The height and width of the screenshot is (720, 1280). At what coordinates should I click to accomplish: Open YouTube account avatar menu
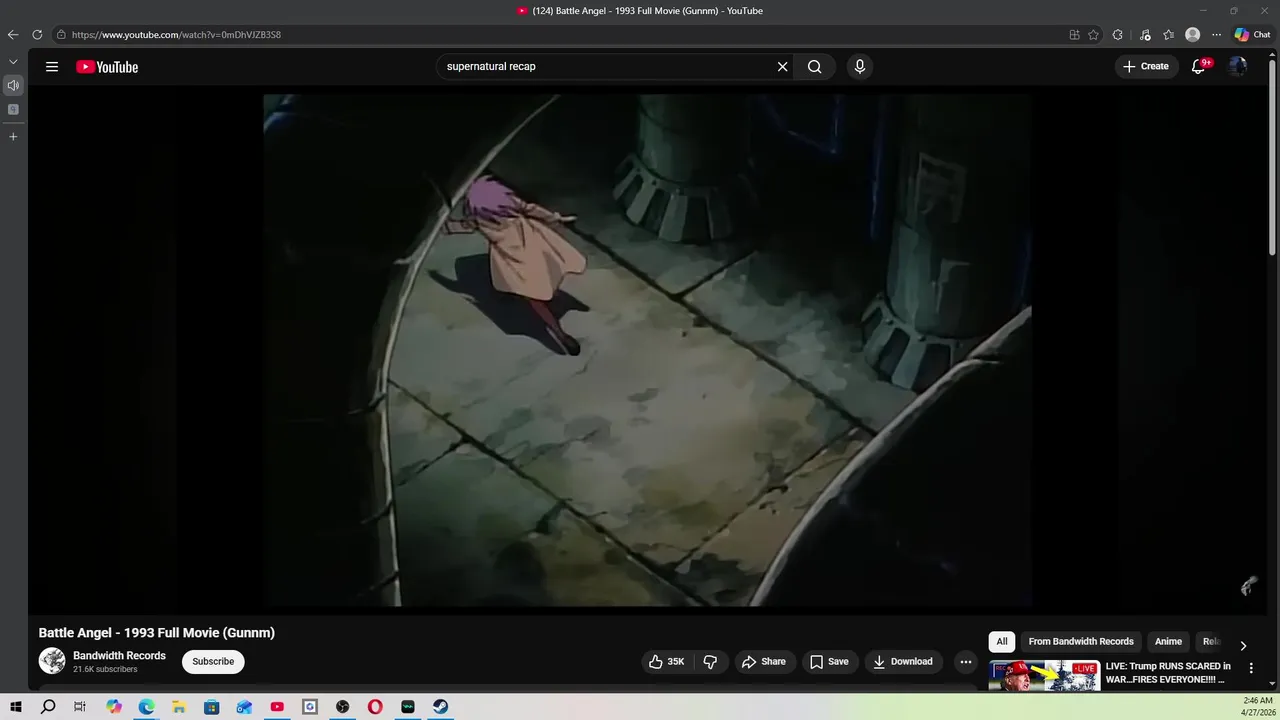[x=1238, y=67]
